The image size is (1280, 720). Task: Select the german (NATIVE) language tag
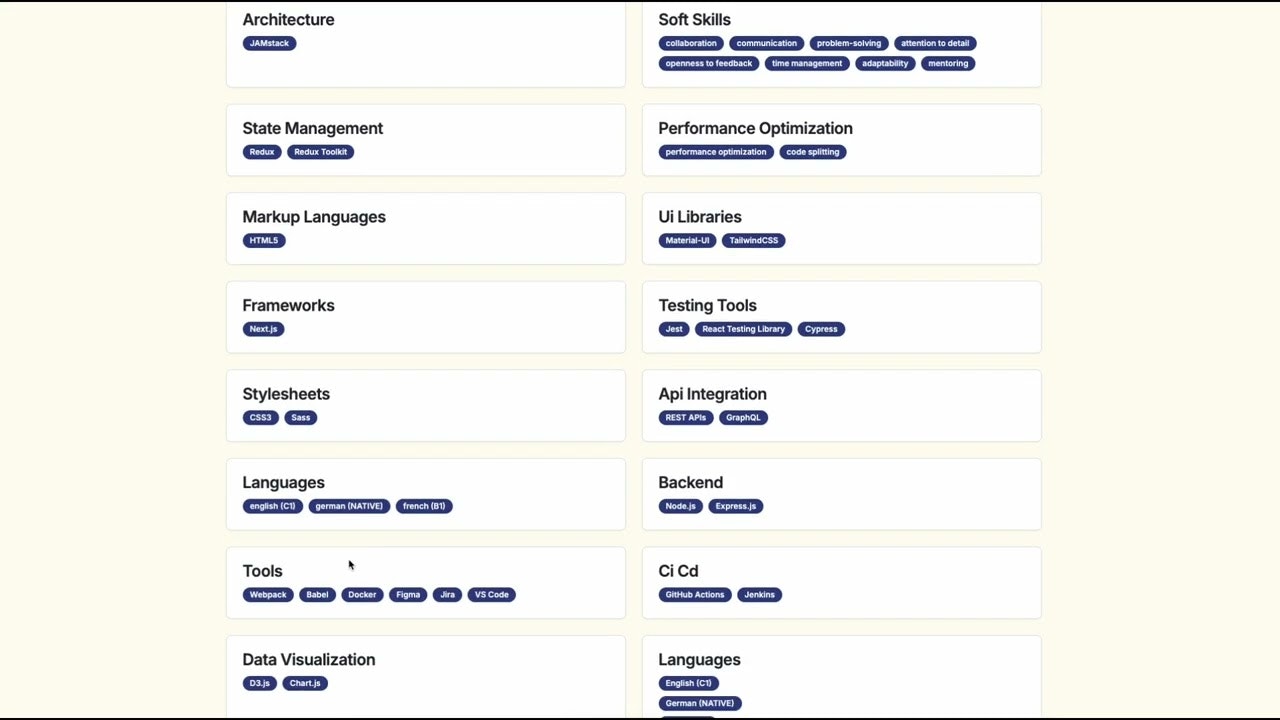tap(349, 506)
